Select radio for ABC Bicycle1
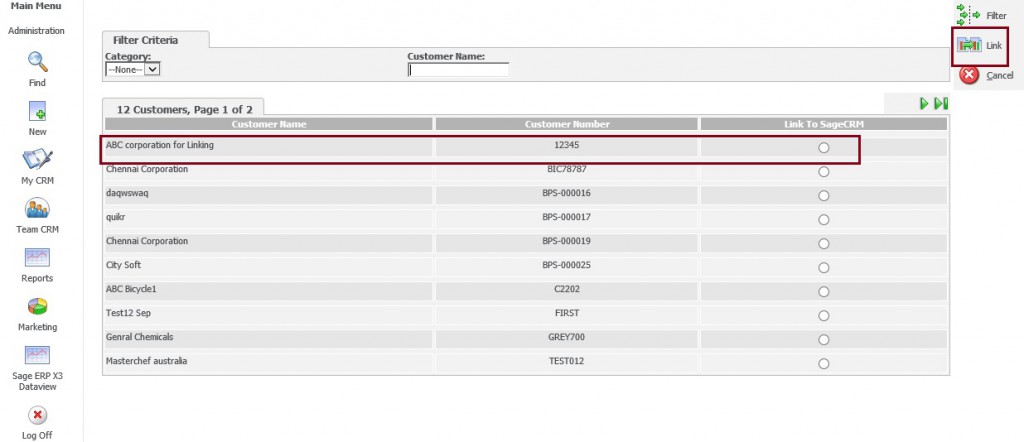1024x442 pixels. coord(824,292)
